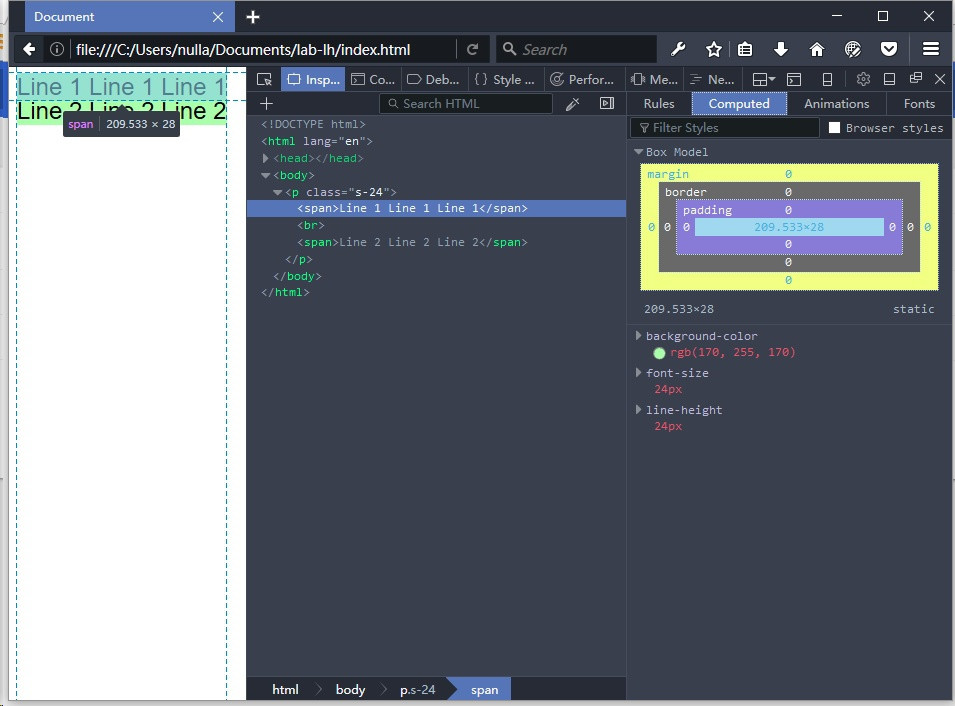The image size is (955, 706).
Task: Collapse the Box Model section
Action: click(639, 152)
